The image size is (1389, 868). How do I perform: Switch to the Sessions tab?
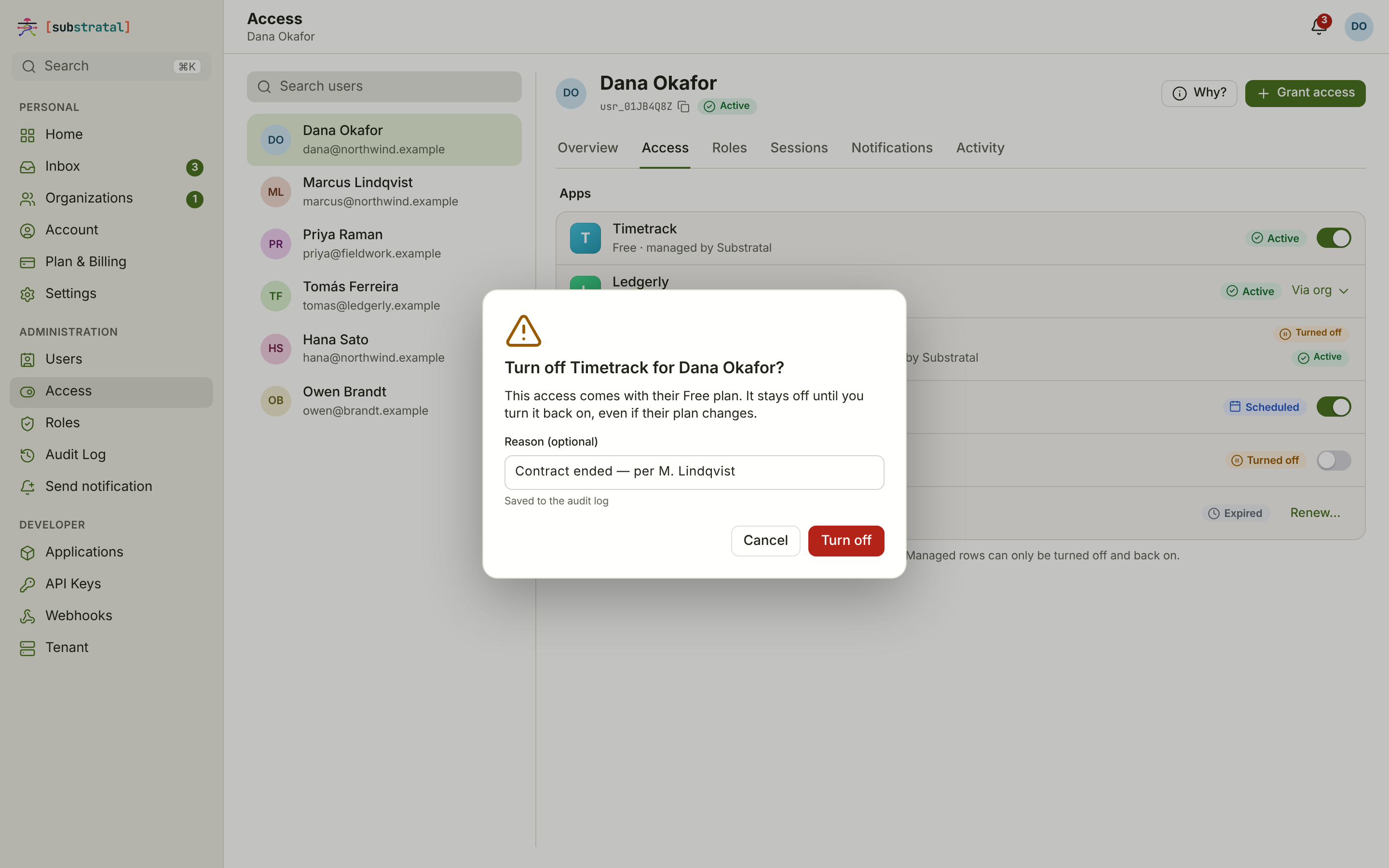(x=798, y=148)
